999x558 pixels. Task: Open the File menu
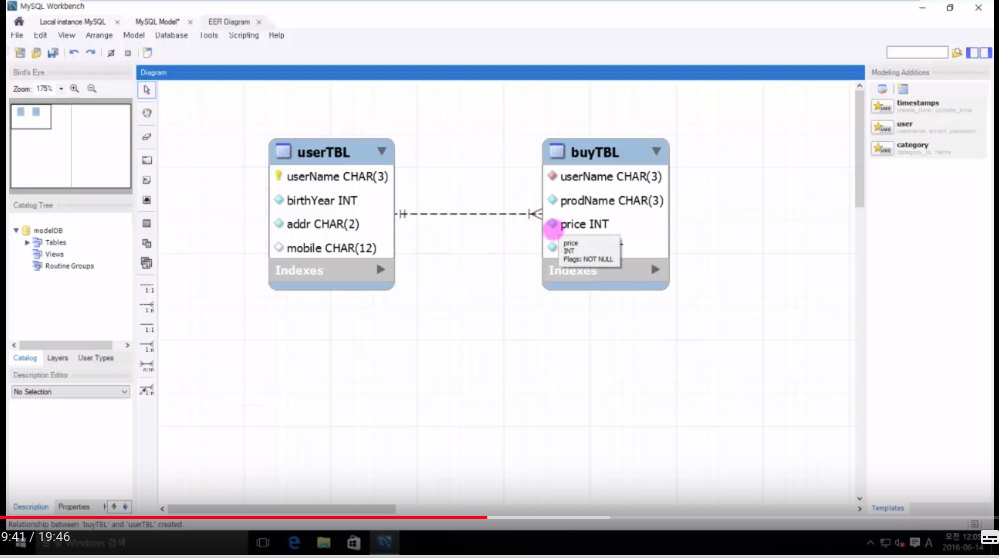tap(17, 35)
